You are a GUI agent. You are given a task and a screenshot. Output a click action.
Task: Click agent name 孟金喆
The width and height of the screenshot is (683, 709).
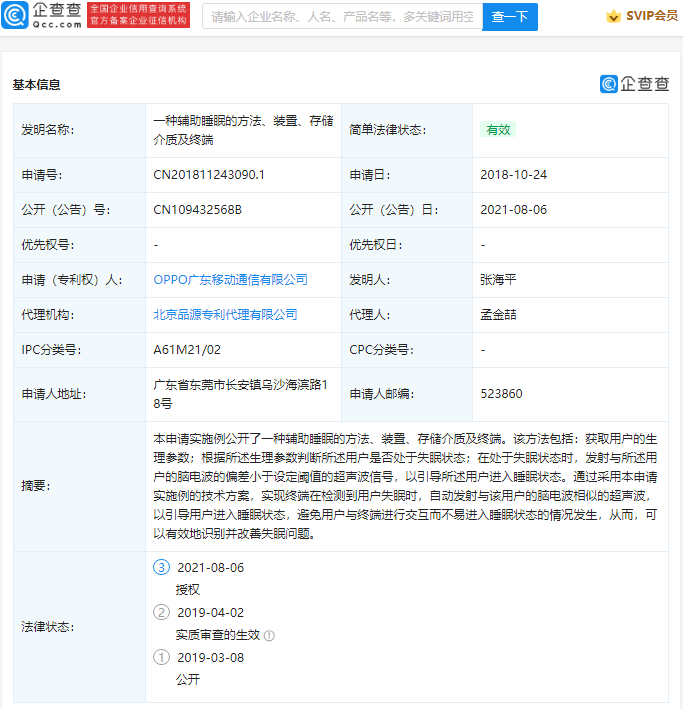pyautogui.click(x=498, y=315)
